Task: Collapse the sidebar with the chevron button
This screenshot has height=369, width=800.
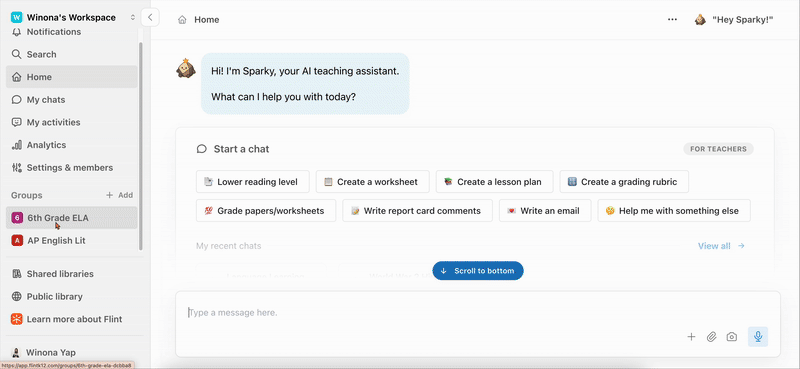Action: 150,17
